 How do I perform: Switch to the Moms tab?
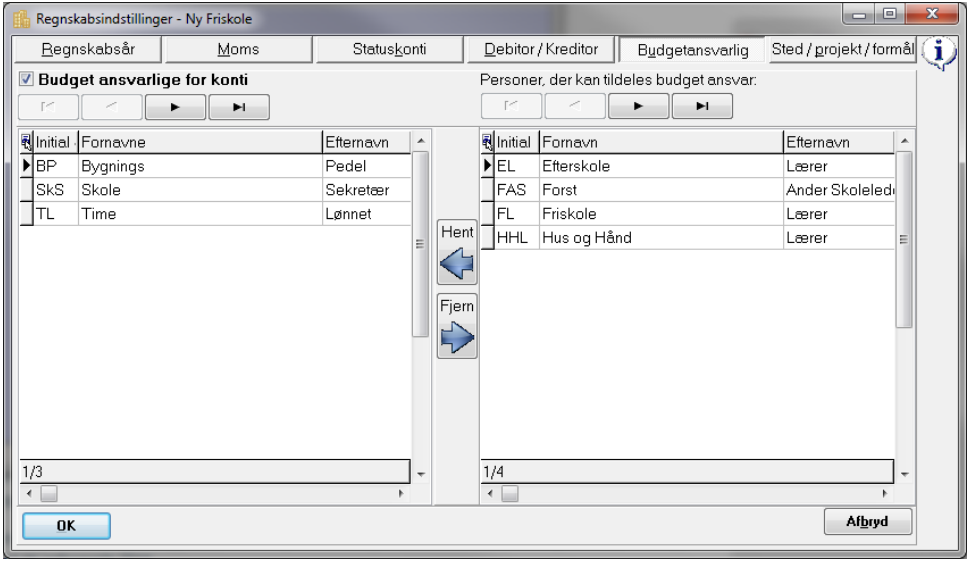238,50
